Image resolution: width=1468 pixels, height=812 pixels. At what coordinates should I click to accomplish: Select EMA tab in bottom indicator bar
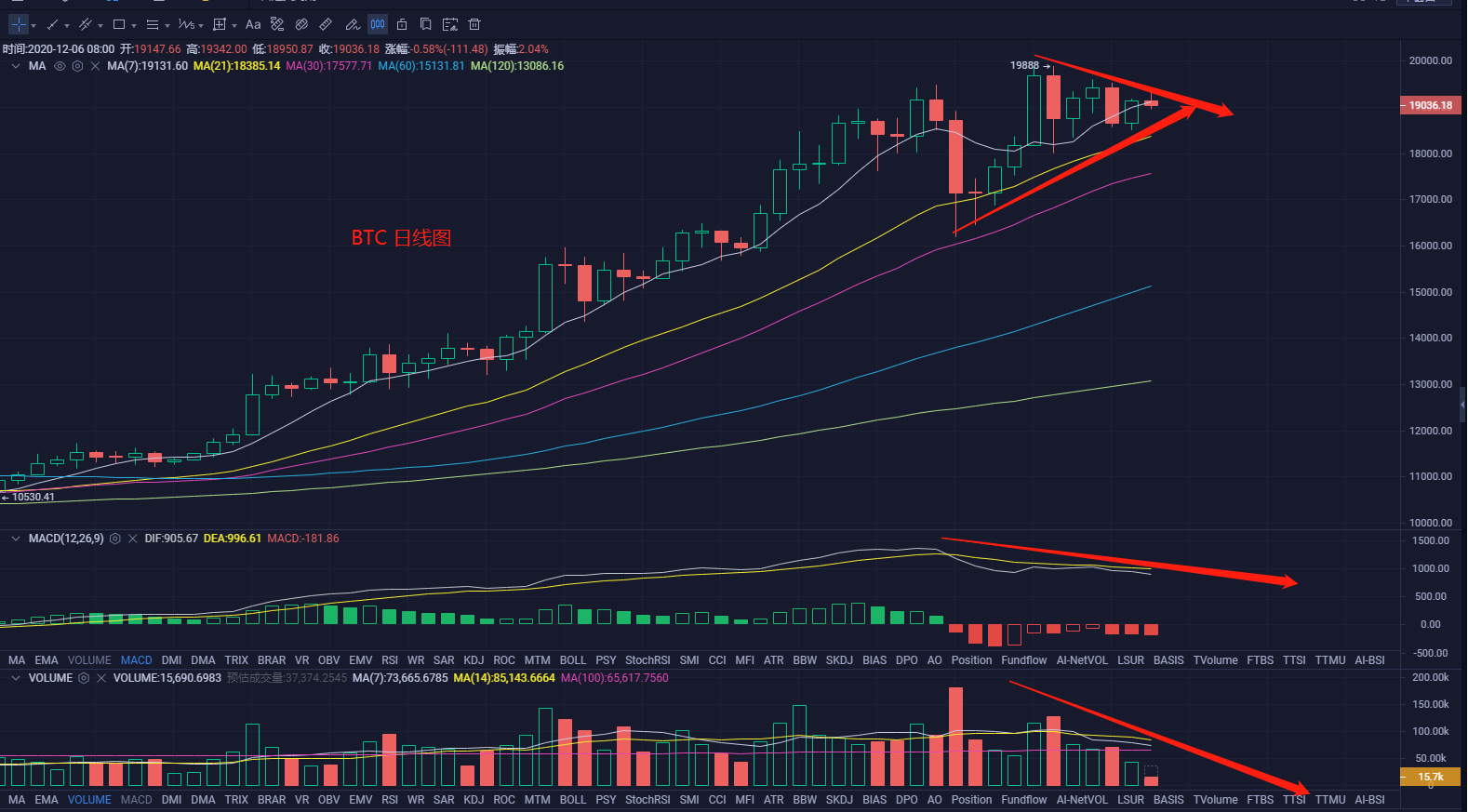pyautogui.click(x=47, y=800)
